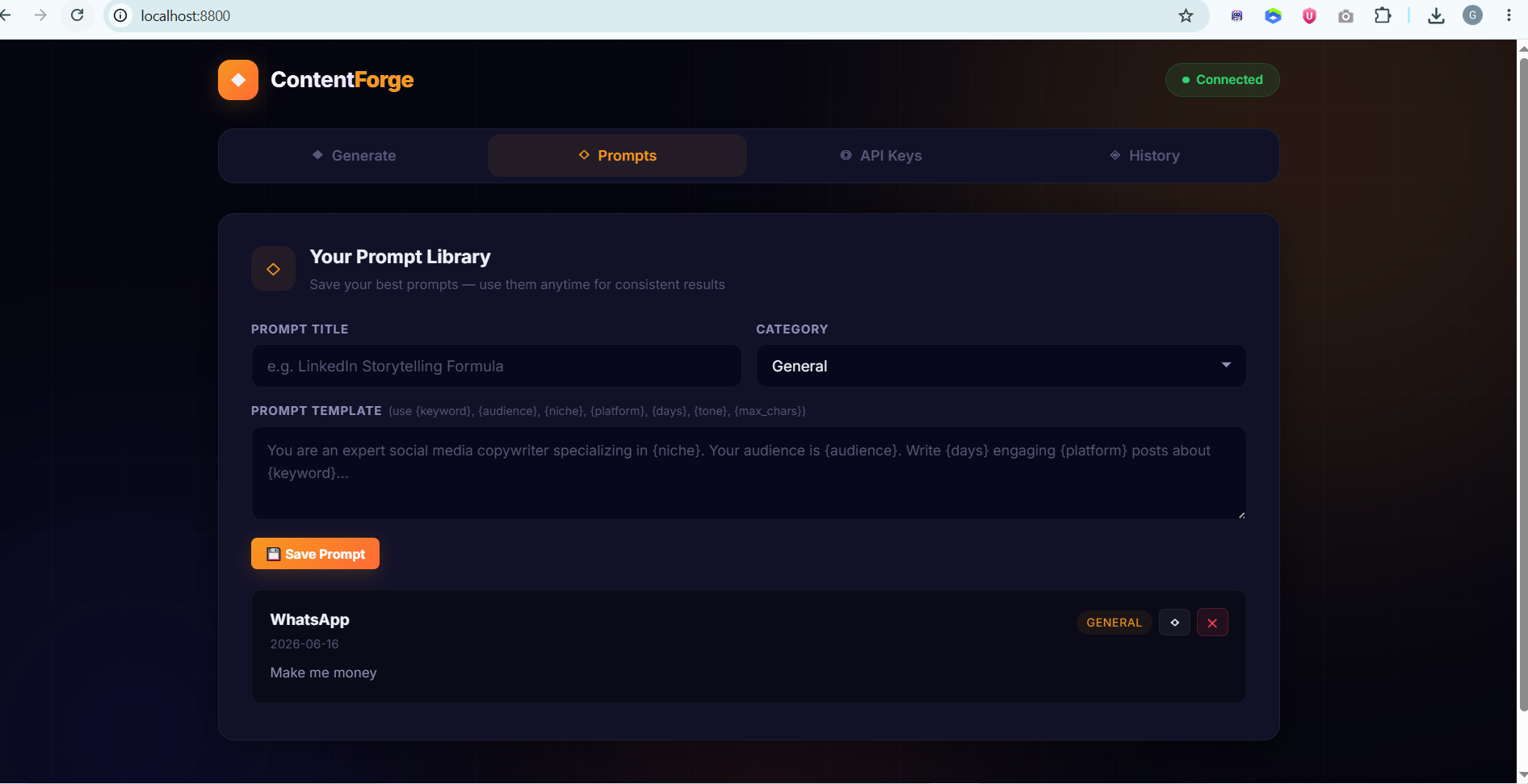Click the red shield extension icon
Viewport: 1528px width, 784px height.
point(1309,16)
